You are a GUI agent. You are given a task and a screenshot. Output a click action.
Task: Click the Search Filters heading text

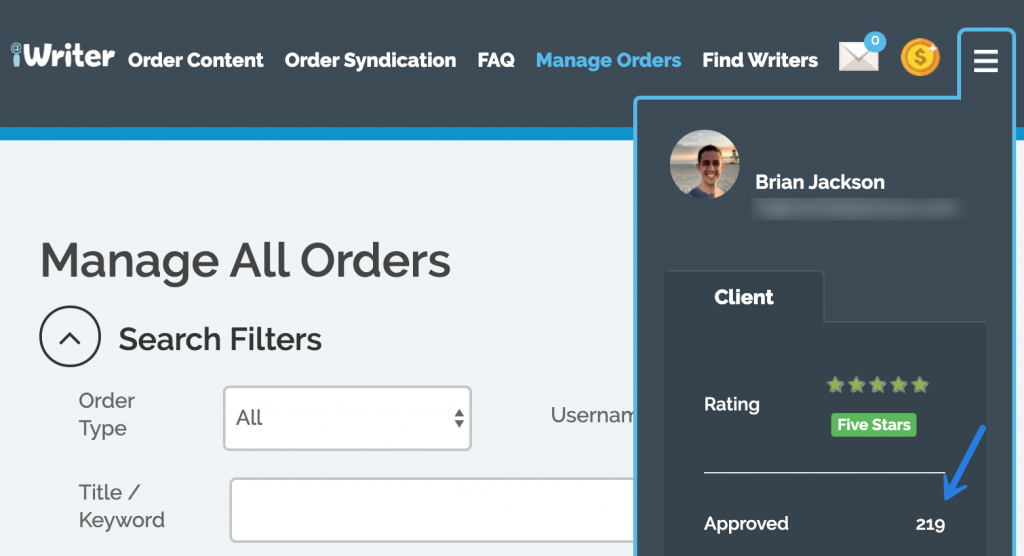coord(220,339)
